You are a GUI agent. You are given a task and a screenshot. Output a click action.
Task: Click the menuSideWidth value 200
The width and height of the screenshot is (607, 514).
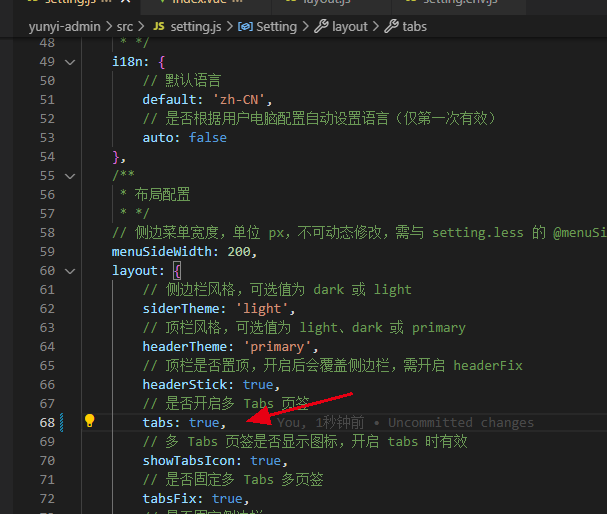point(241,251)
